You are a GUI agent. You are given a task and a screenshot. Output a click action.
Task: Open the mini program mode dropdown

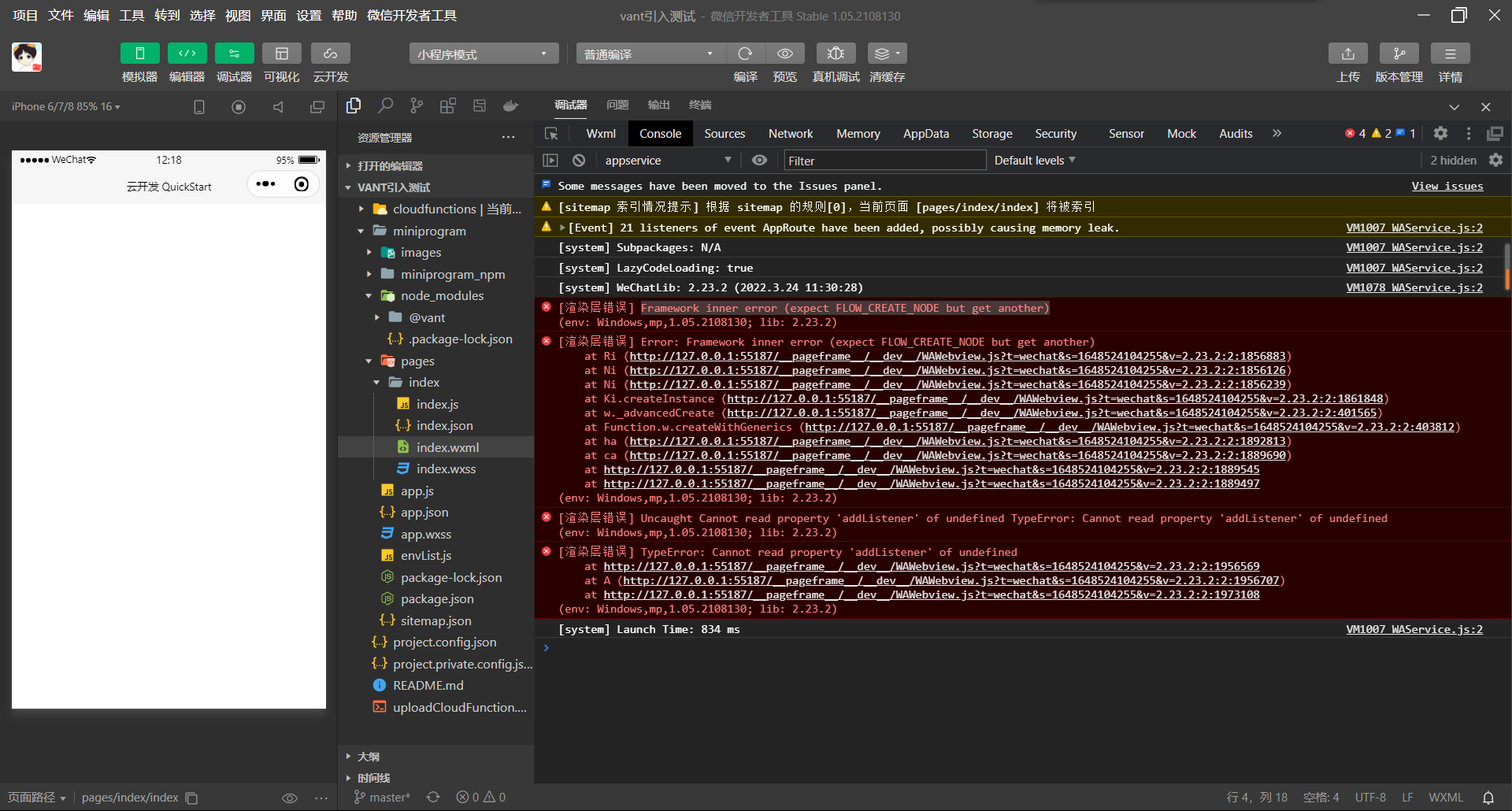click(x=484, y=54)
